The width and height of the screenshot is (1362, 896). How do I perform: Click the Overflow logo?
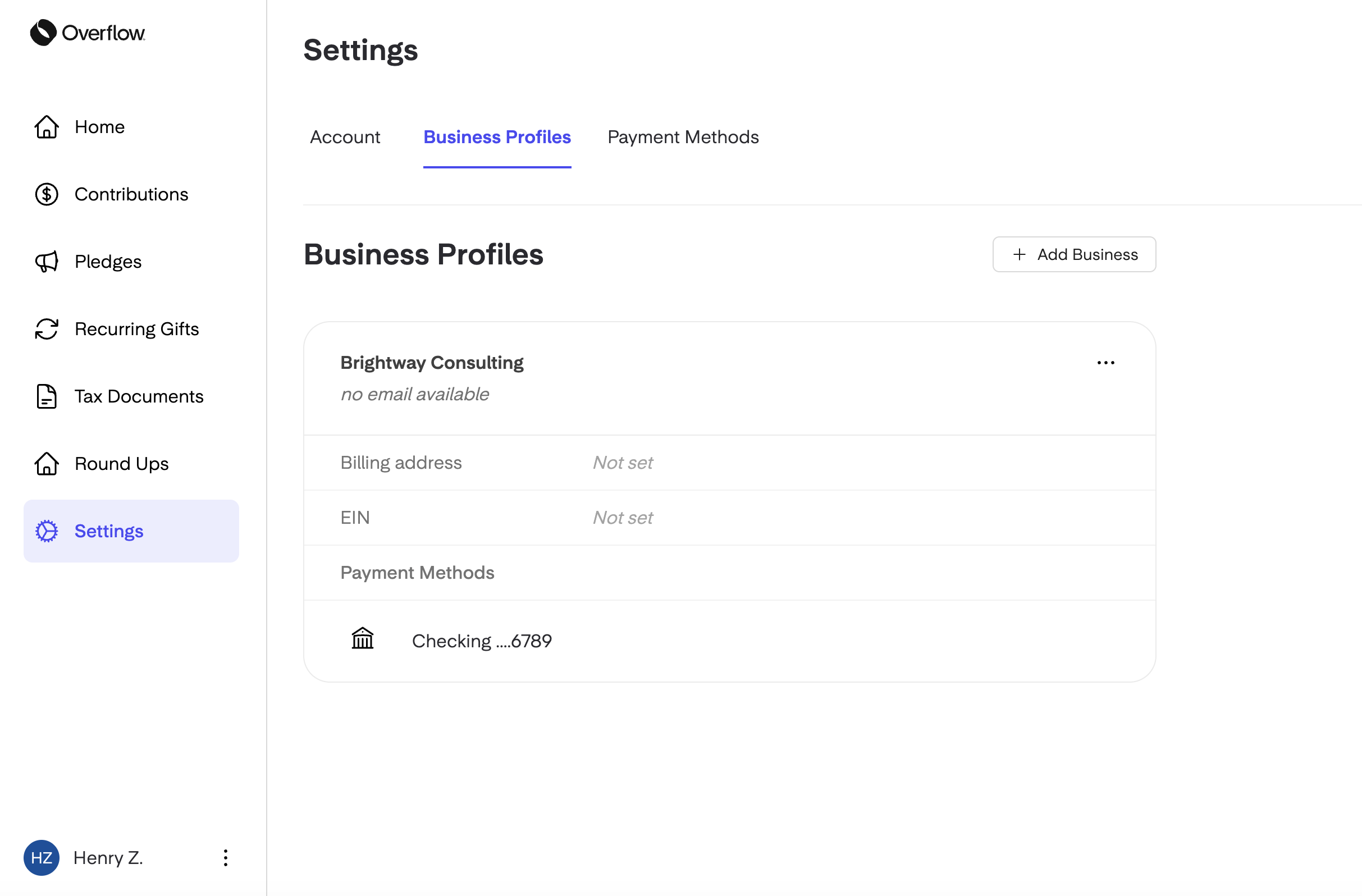click(x=88, y=33)
